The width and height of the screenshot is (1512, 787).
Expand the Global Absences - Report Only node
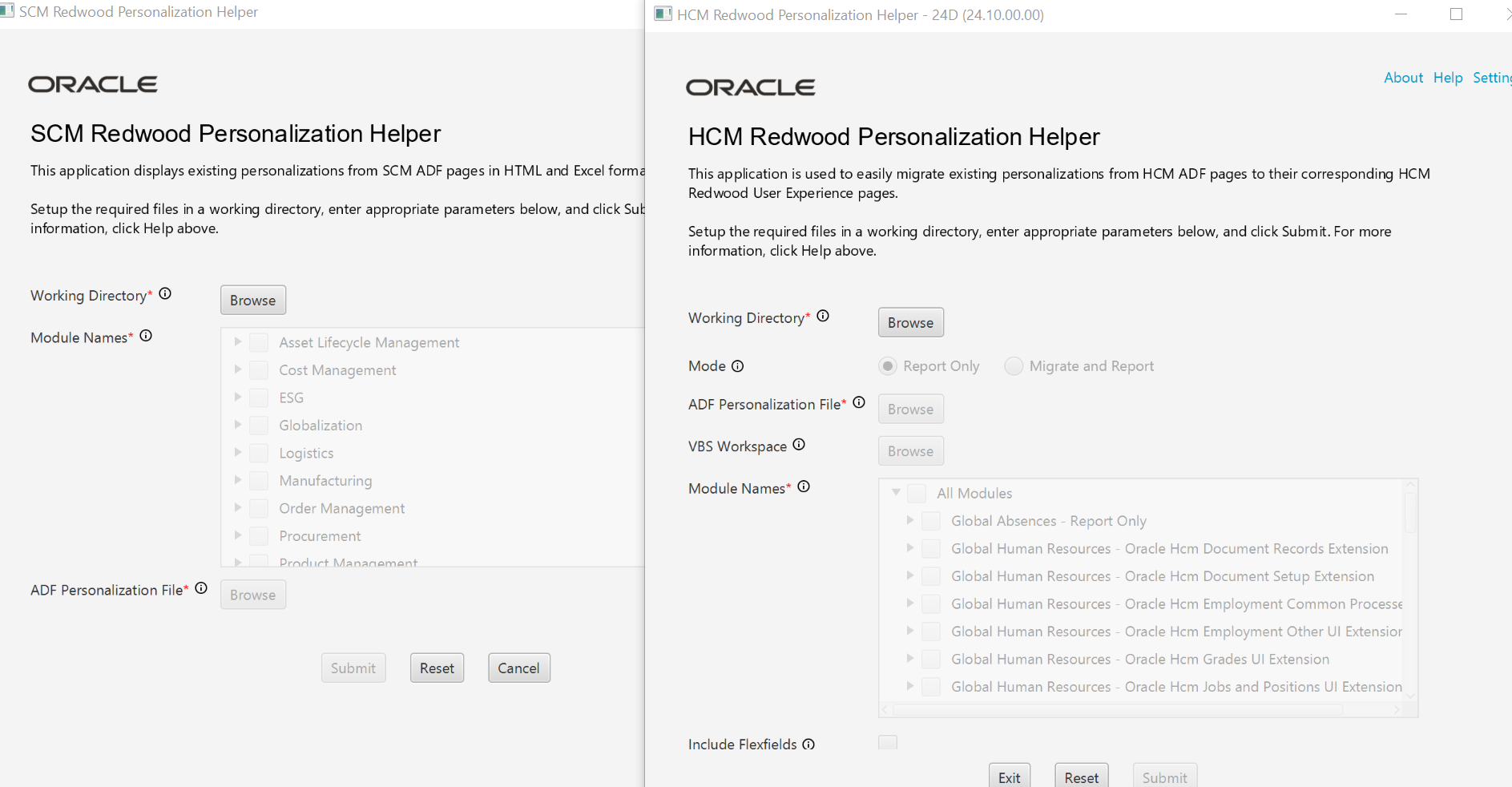pyautogui.click(x=910, y=520)
